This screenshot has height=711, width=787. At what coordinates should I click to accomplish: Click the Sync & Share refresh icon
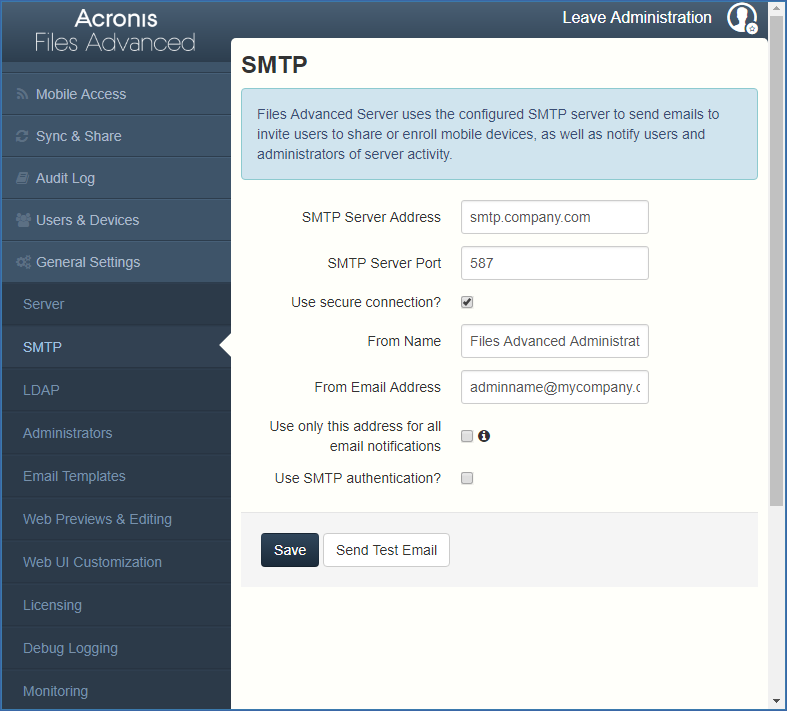click(22, 136)
